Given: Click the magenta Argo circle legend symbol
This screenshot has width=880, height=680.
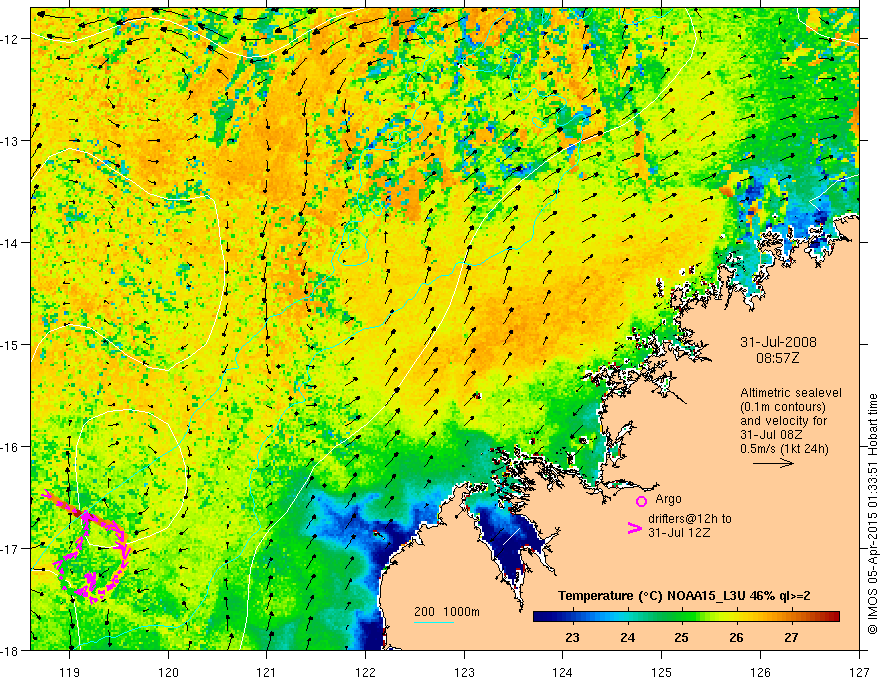Looking at the screenshot, I should pos(641,501).
